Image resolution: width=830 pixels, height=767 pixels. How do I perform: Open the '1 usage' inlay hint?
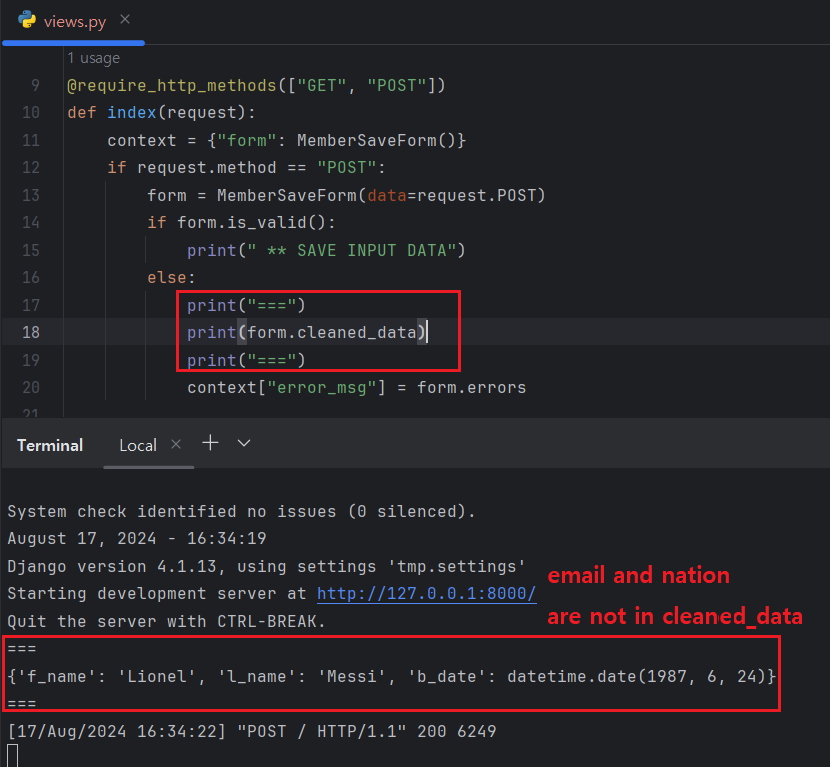pos(93,58)
